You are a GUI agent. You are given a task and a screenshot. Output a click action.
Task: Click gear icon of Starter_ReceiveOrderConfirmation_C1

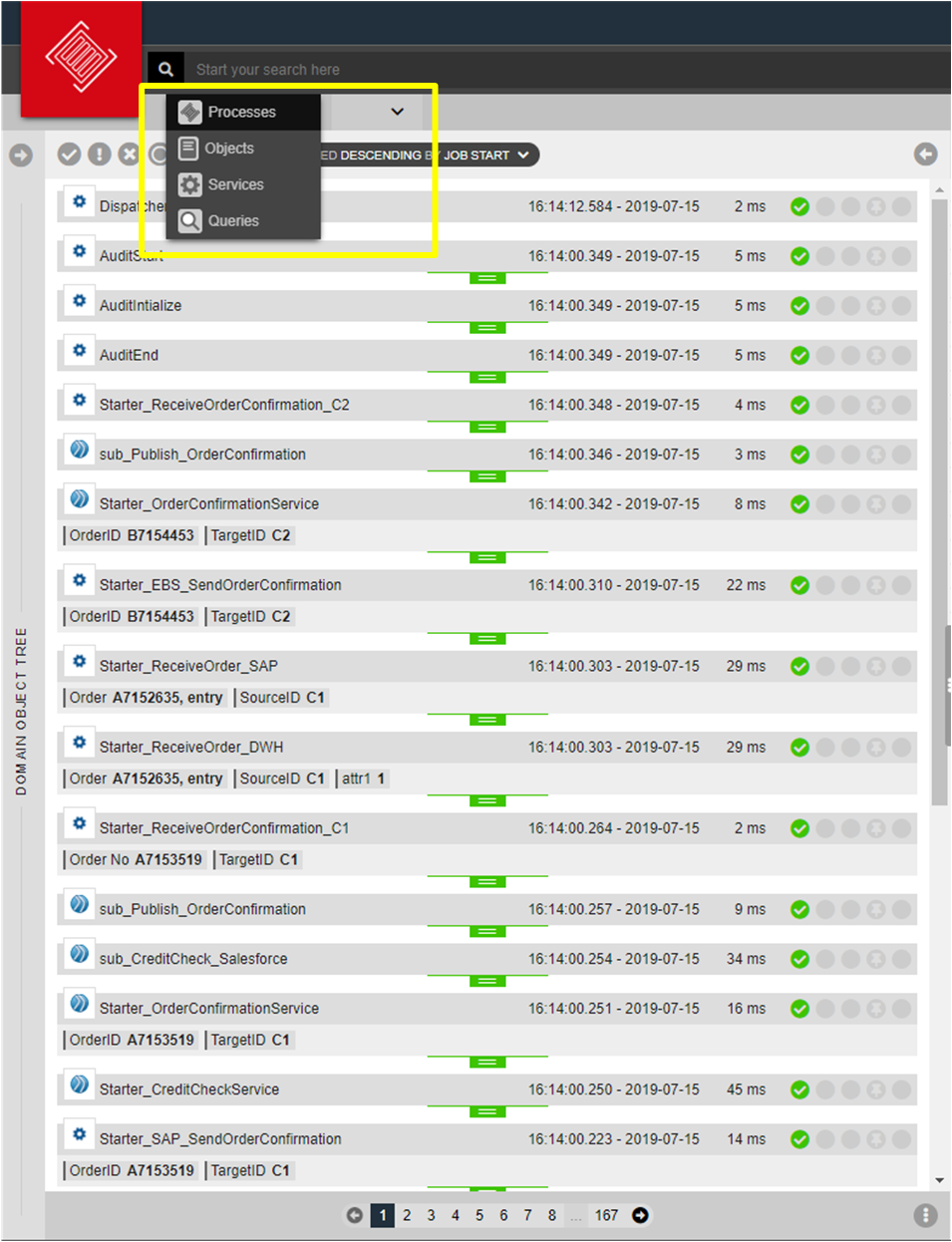[x=80, y=823]
